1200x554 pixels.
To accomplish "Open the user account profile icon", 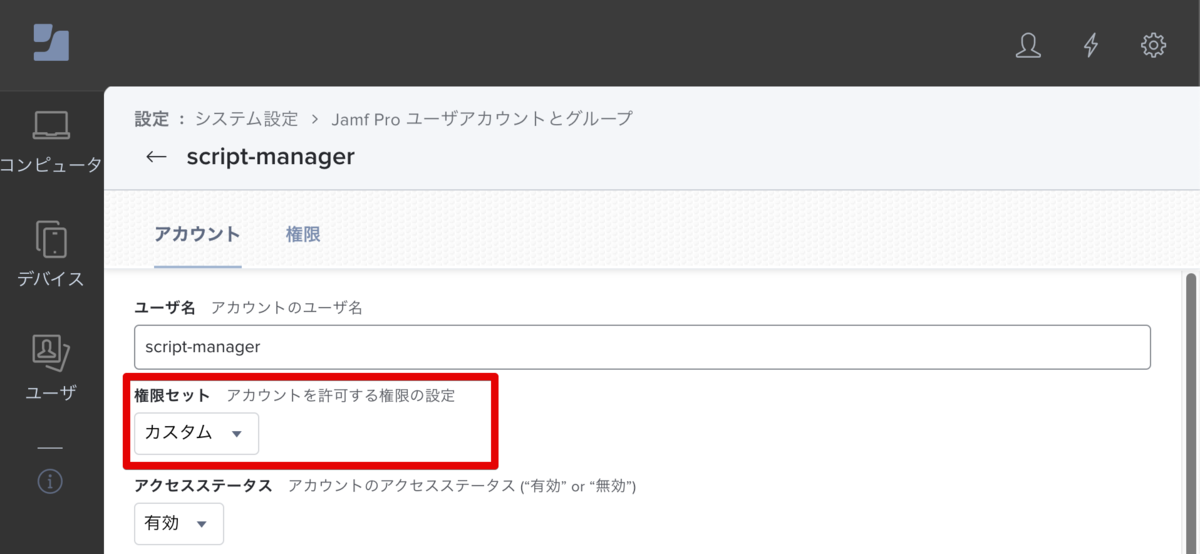I will tap(1028, 45).
